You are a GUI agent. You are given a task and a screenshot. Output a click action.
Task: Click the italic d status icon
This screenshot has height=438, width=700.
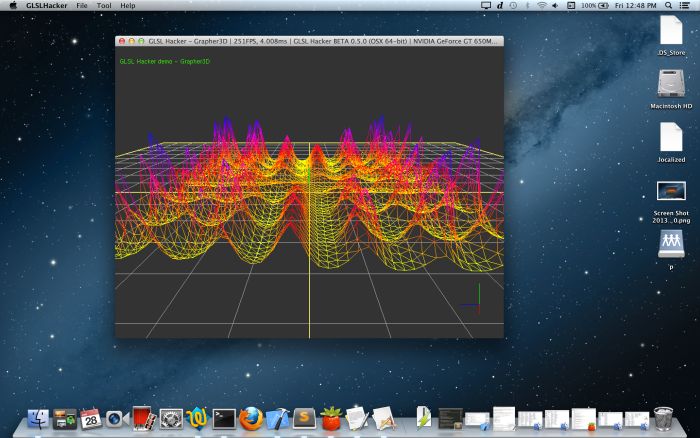[x=500, y=5]
